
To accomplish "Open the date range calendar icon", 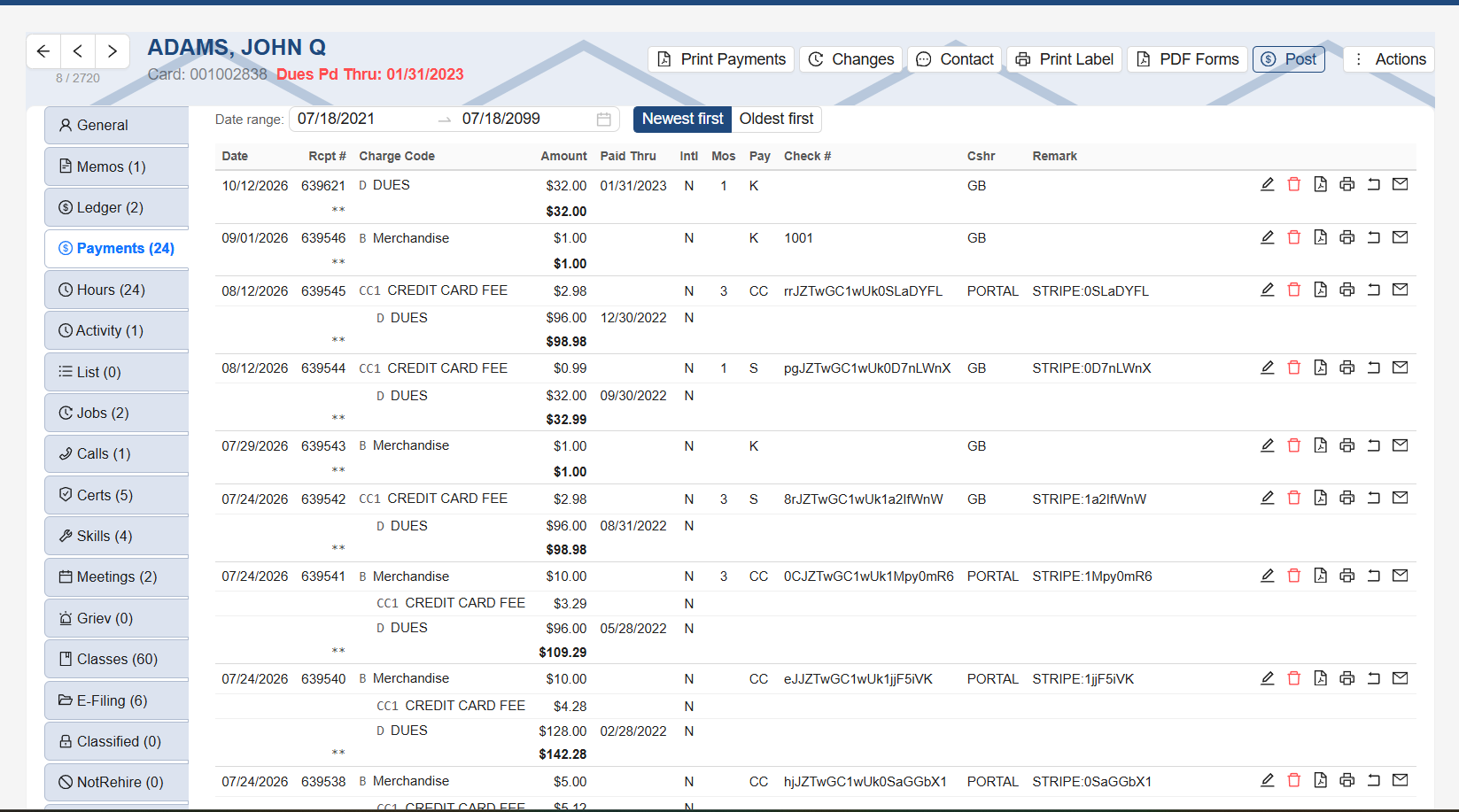I will pyautogui.click(x=604, y=120).
